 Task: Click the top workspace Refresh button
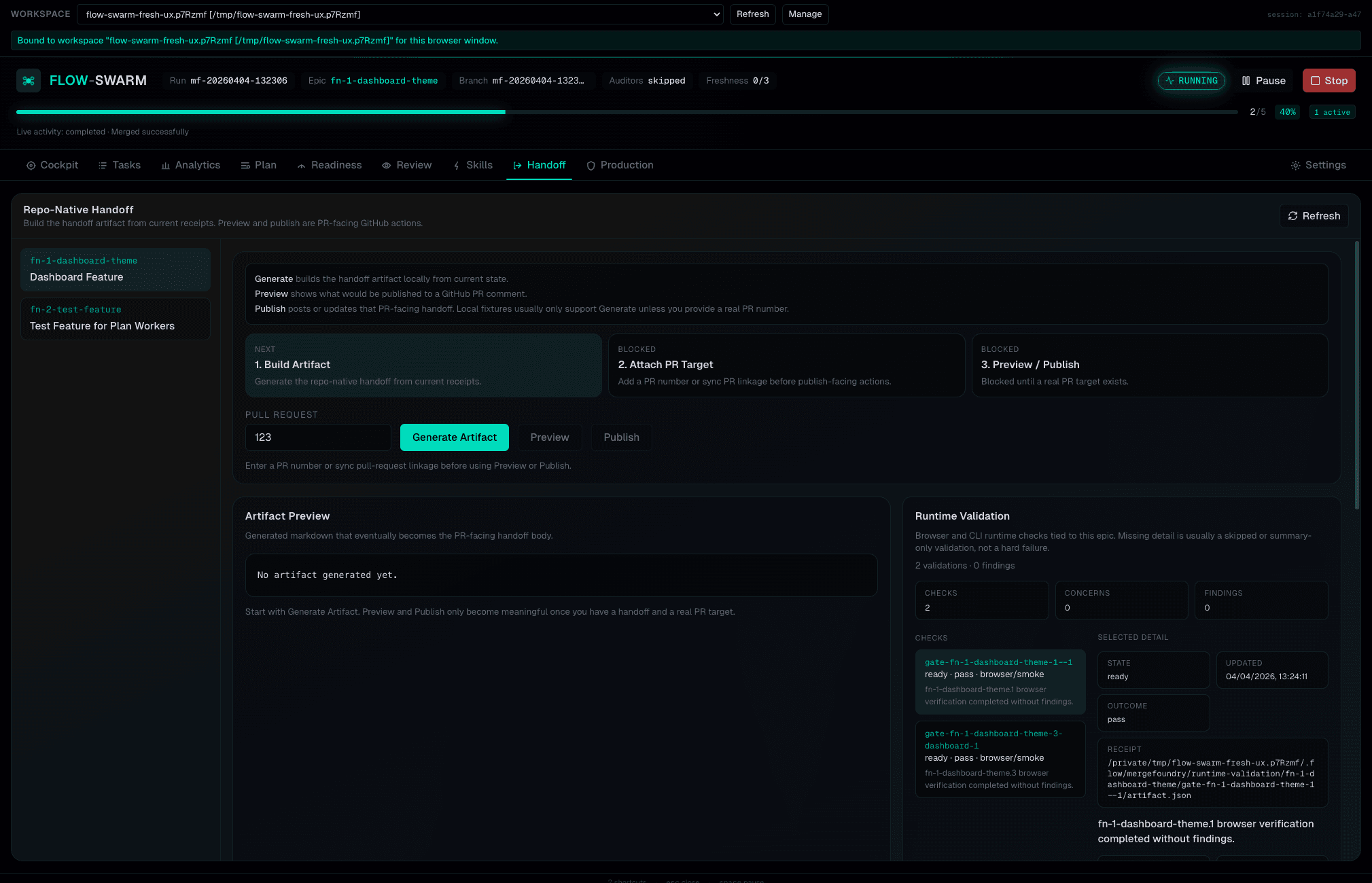752,14
